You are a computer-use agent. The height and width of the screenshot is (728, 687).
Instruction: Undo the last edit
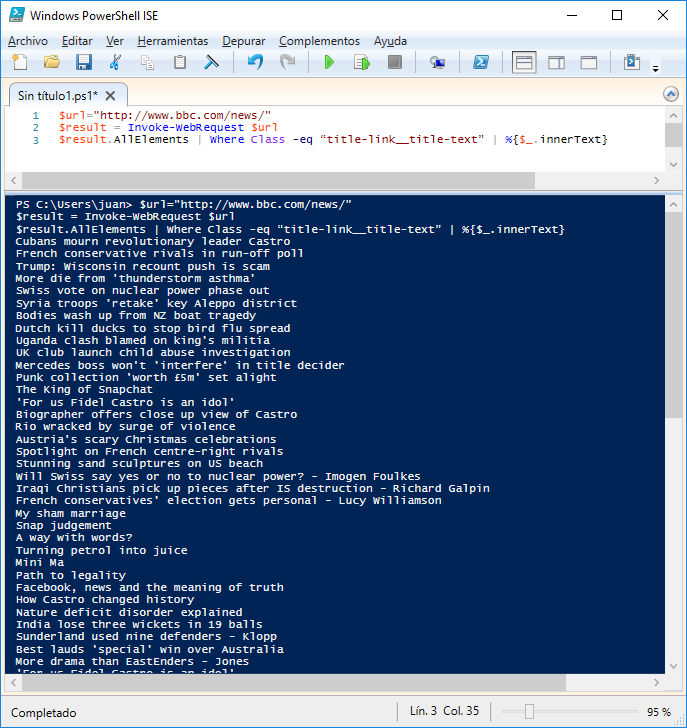click(x=255, y=63)
